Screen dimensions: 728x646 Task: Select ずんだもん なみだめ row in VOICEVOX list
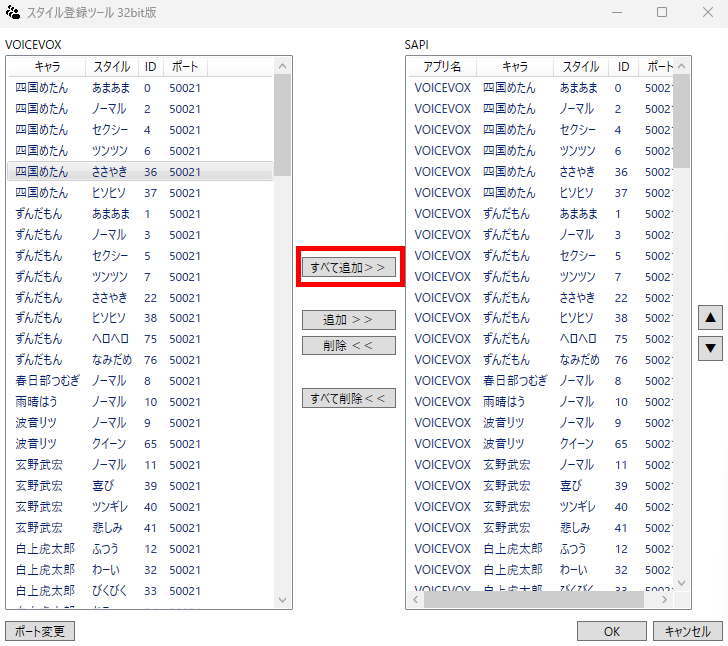point(141,360)
